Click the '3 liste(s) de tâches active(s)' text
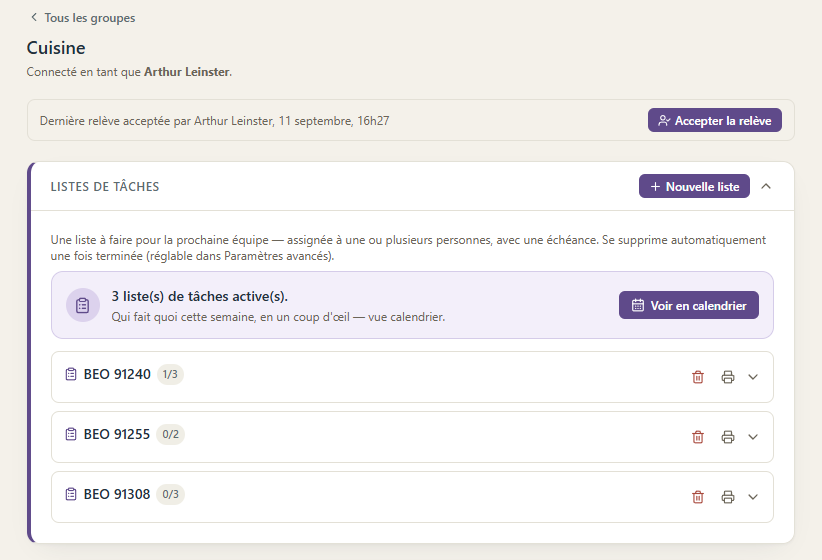The image size is (822, 560). pyautogui.click(x=199, y=296)
